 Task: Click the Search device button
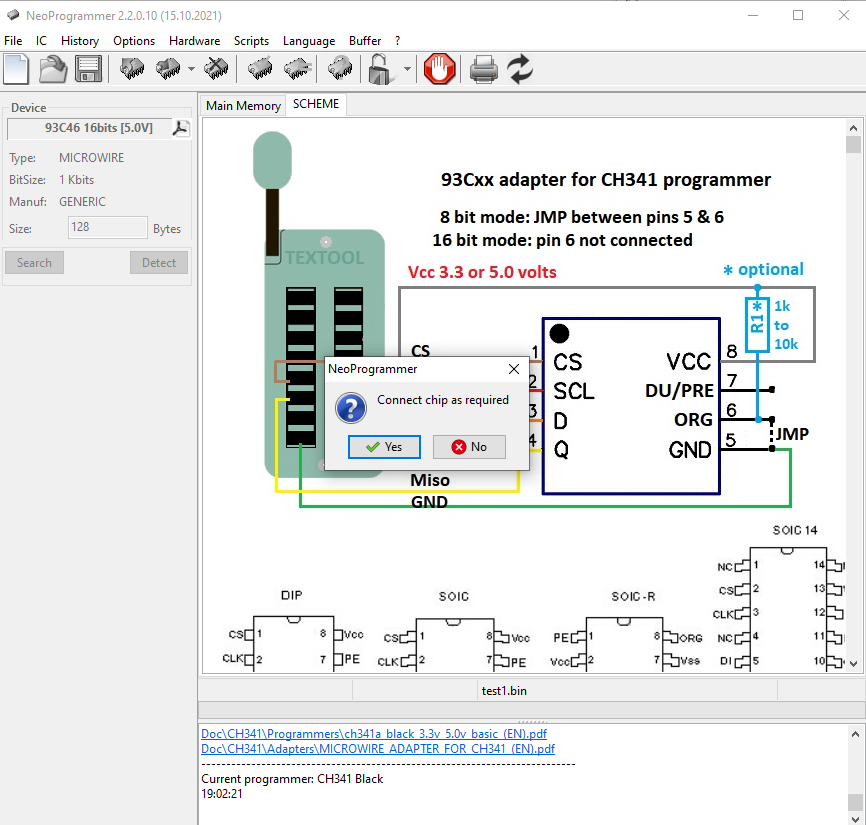coord(34,263)
